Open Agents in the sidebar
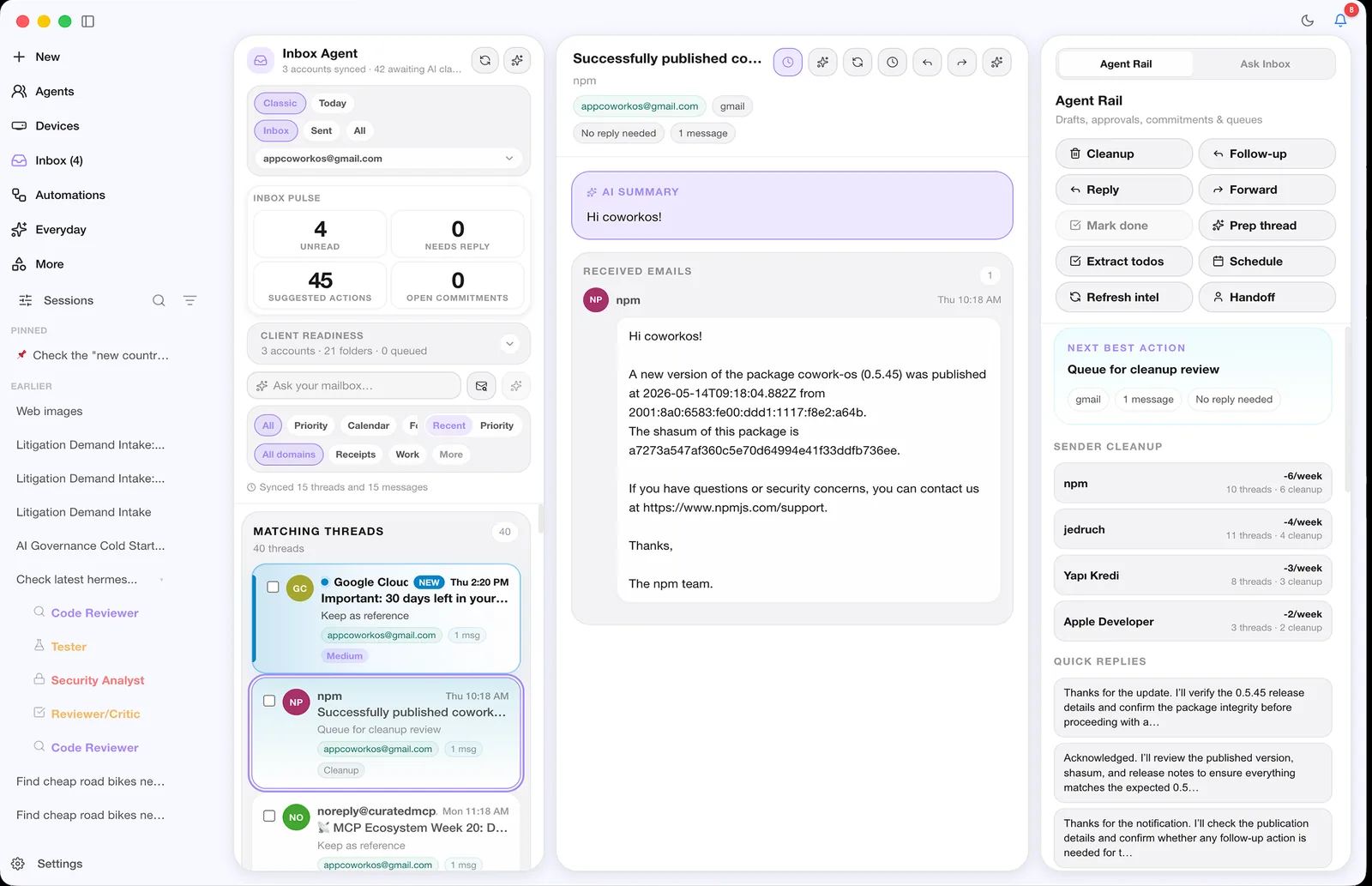The width and height of the screenshot is (1372, 886). pyautogui.click(x=54, y=91)
